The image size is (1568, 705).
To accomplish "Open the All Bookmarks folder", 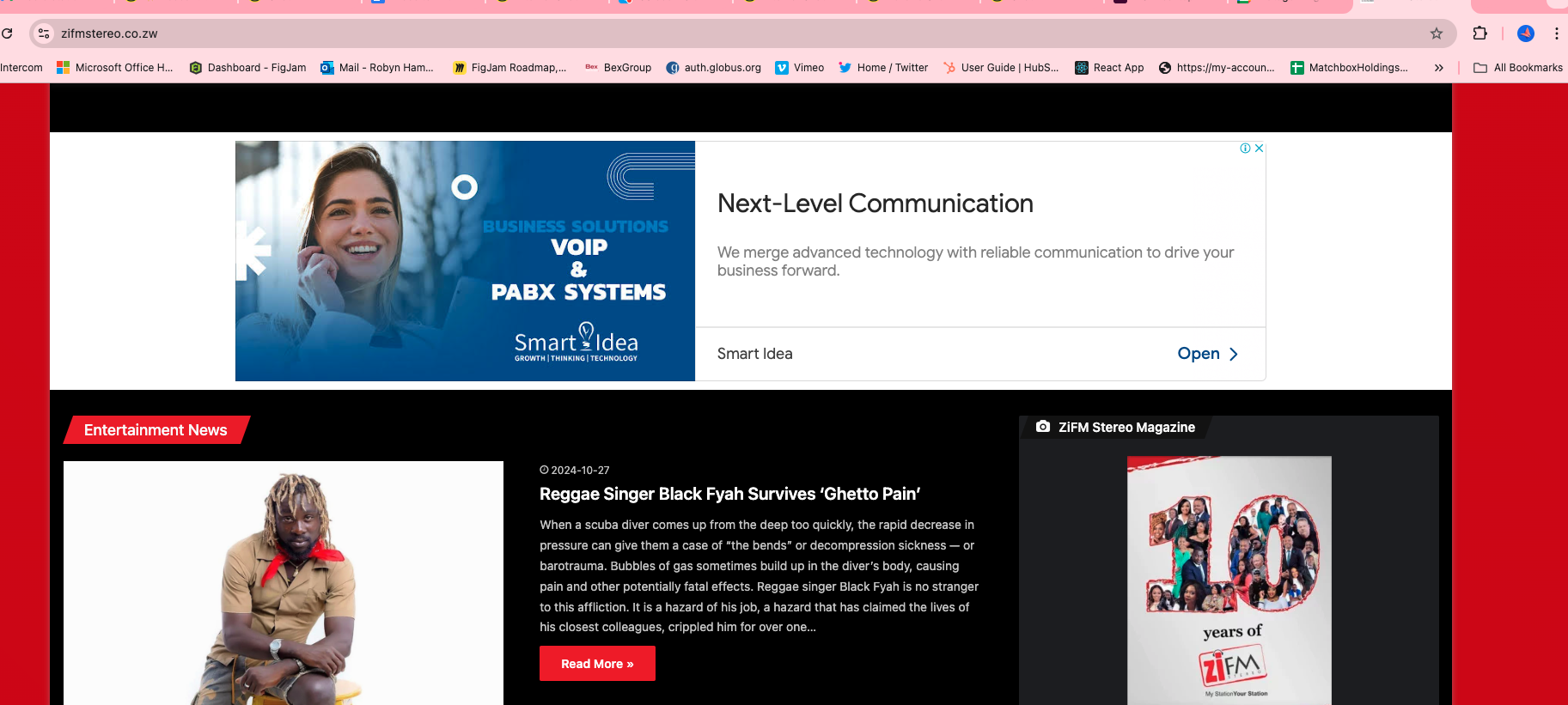I will pos(1517,68).
